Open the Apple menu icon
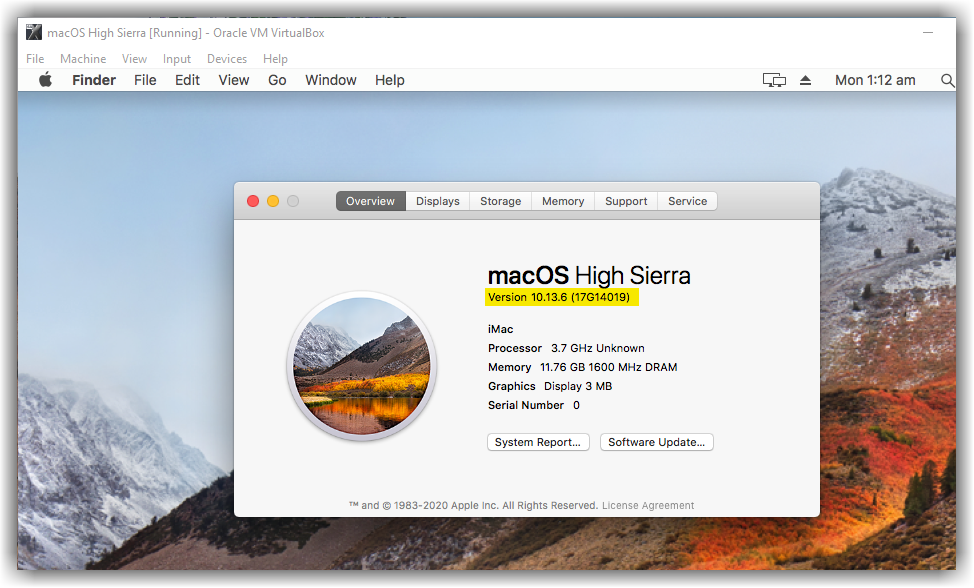 click(x=45, y=80)
